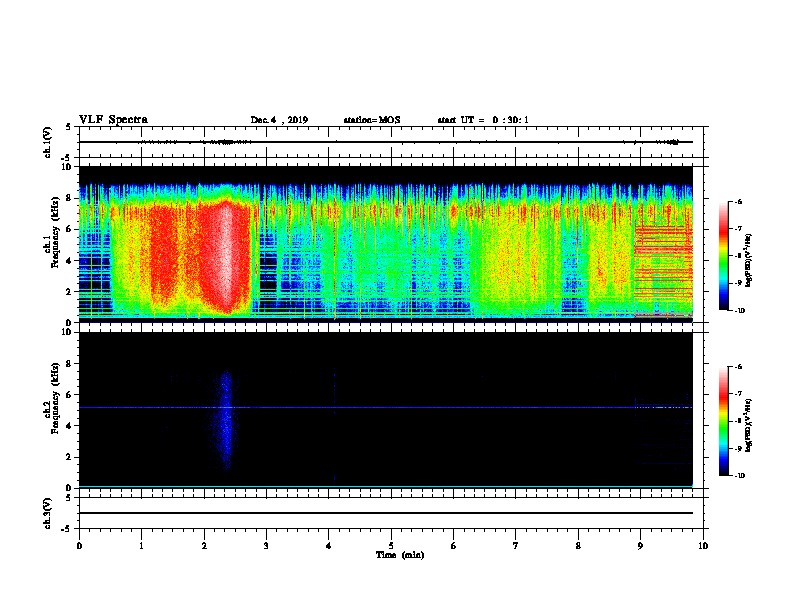This screenshot has width=792, height=612.
Task: Click the ch.1 colorbar log(PSD) unit label
Action: (x=749, y=260)
